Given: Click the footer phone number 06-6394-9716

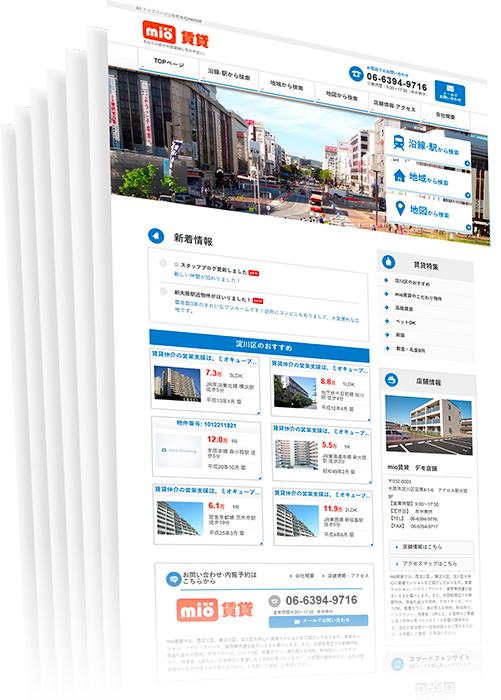Looking at the screenshot, I should 321,600.
